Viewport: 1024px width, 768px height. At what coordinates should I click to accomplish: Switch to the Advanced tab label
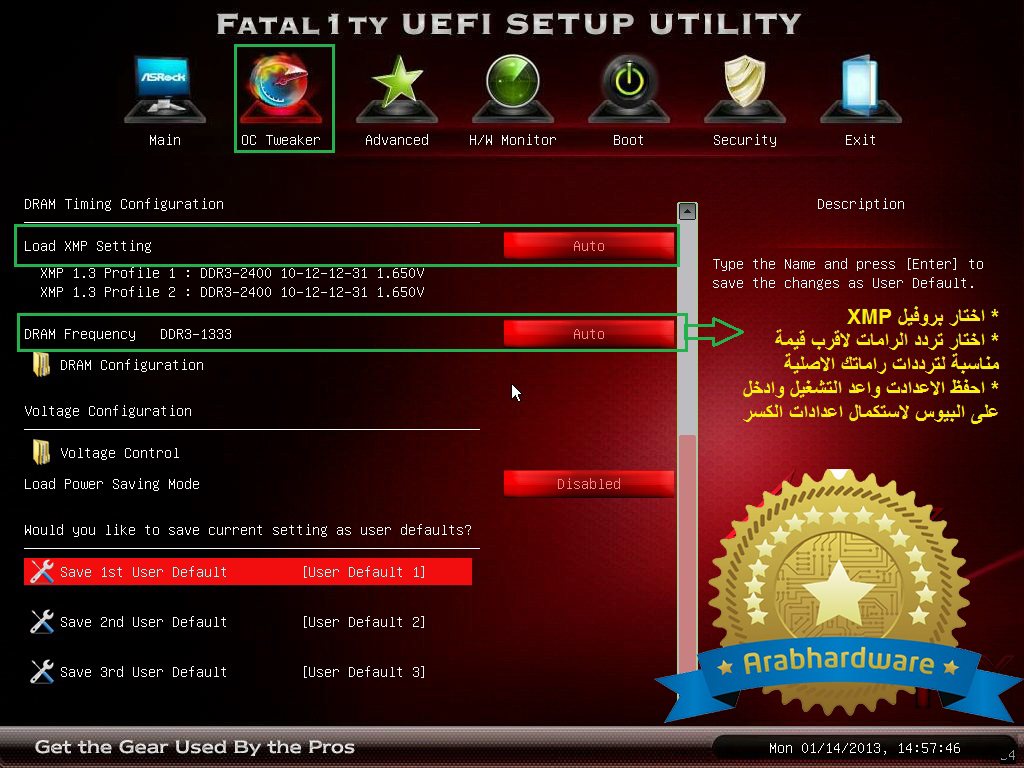coord(396,140)
